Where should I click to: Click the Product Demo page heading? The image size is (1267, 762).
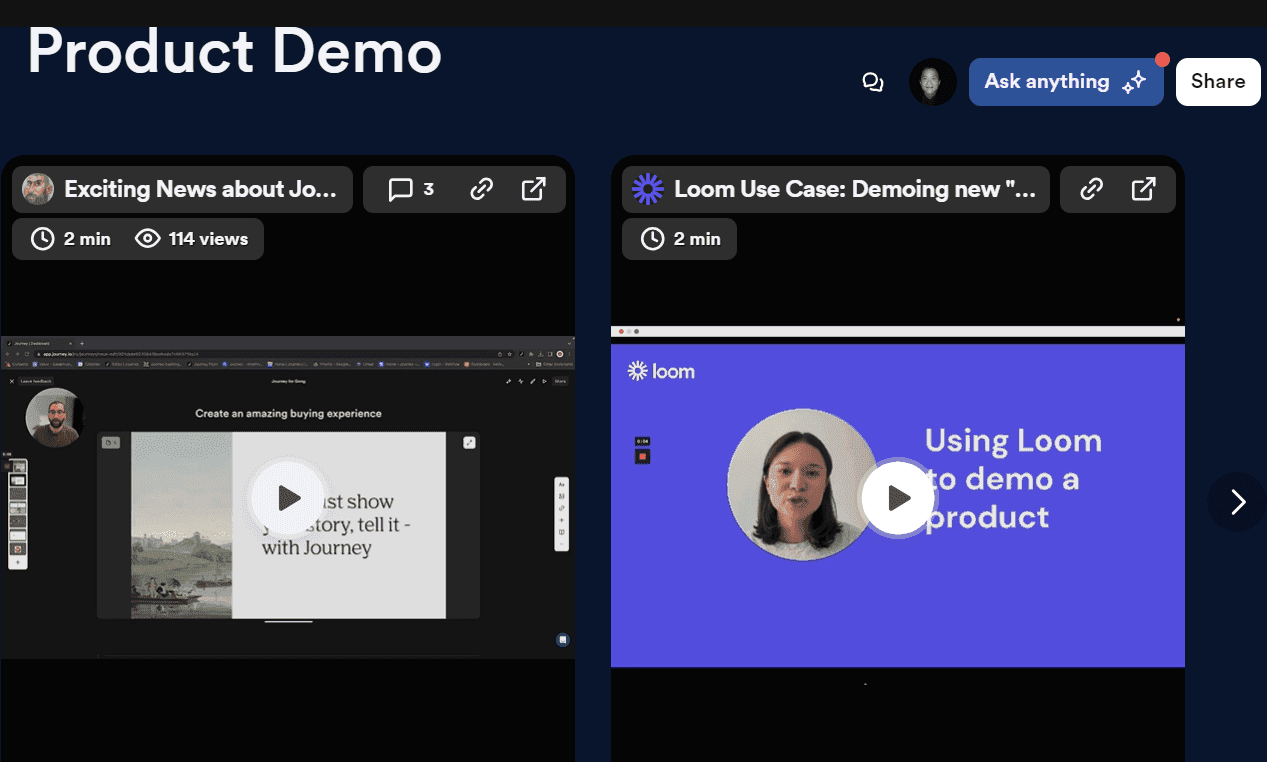coord(234,50)
